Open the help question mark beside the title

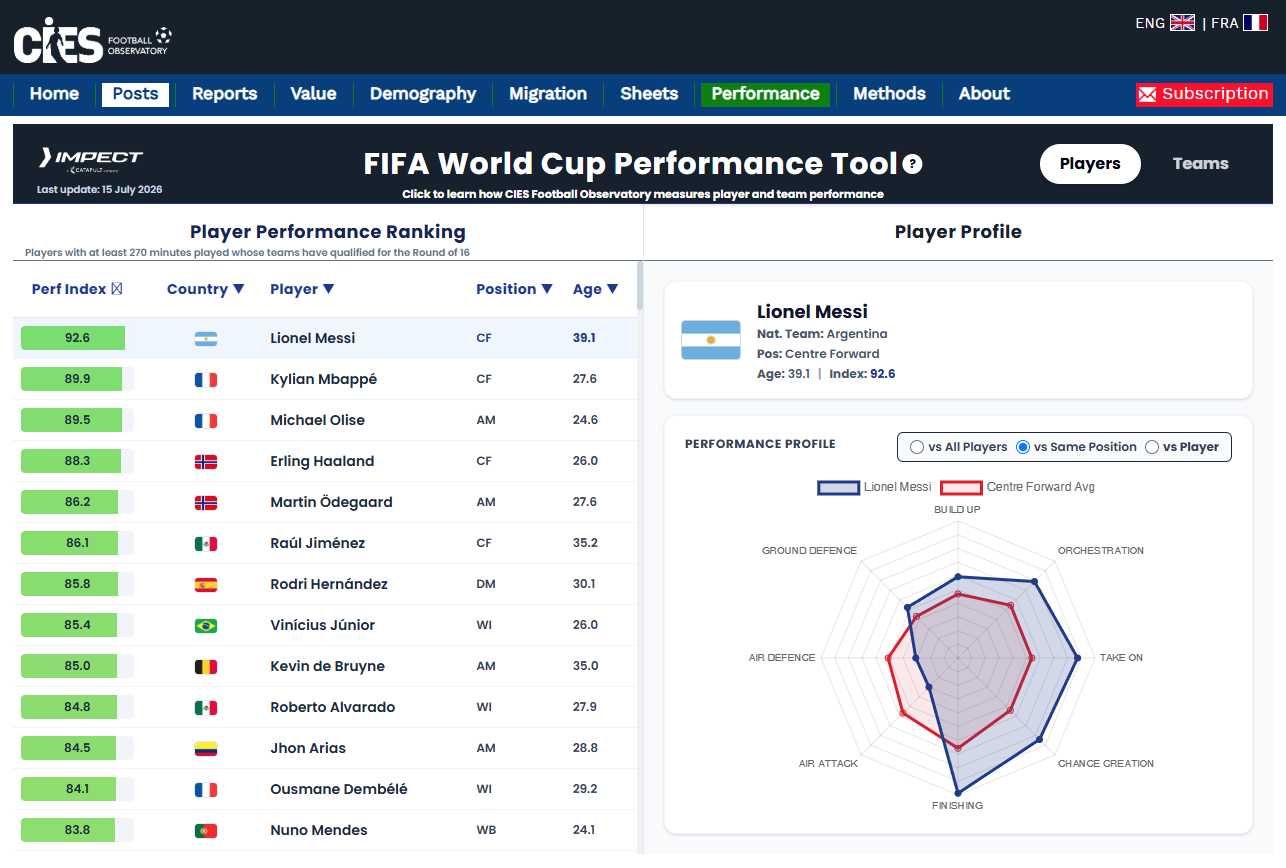[x=912, y=164]
